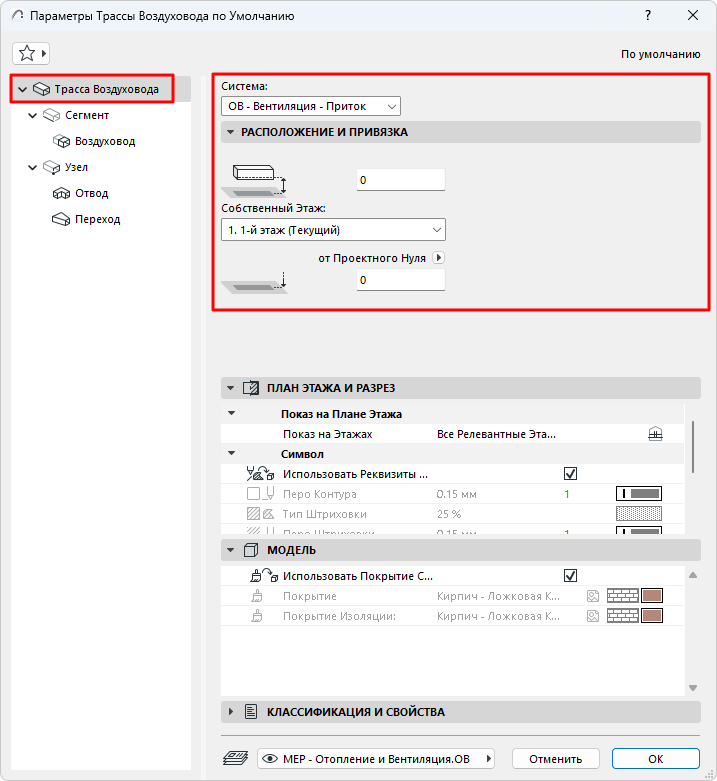Collapse the ПЛАН ЭТАЖА И РАЗРЕЗ panel

(x=231, y=388)
